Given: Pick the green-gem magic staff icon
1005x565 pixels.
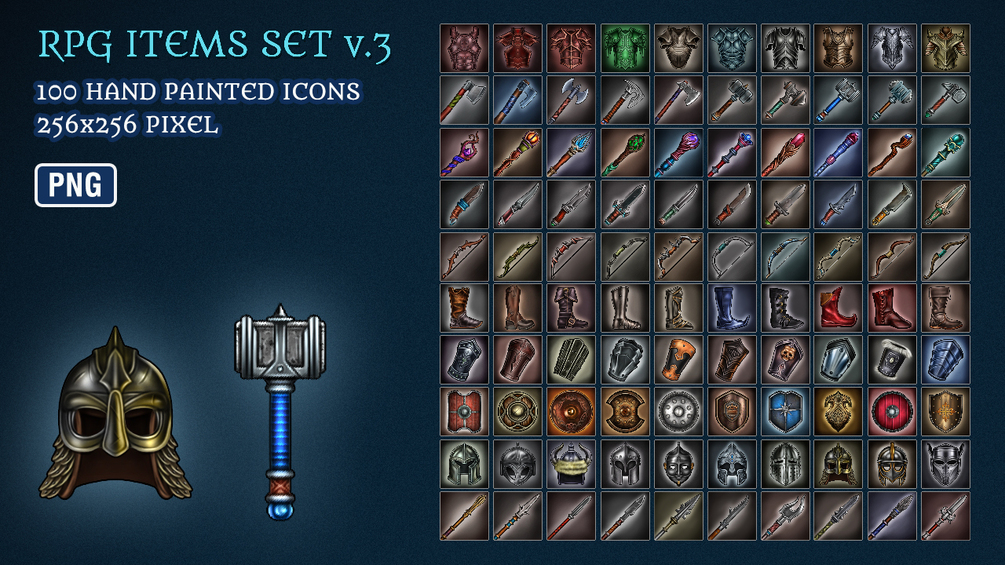Looking at the screenshot, I should [625, 152].
